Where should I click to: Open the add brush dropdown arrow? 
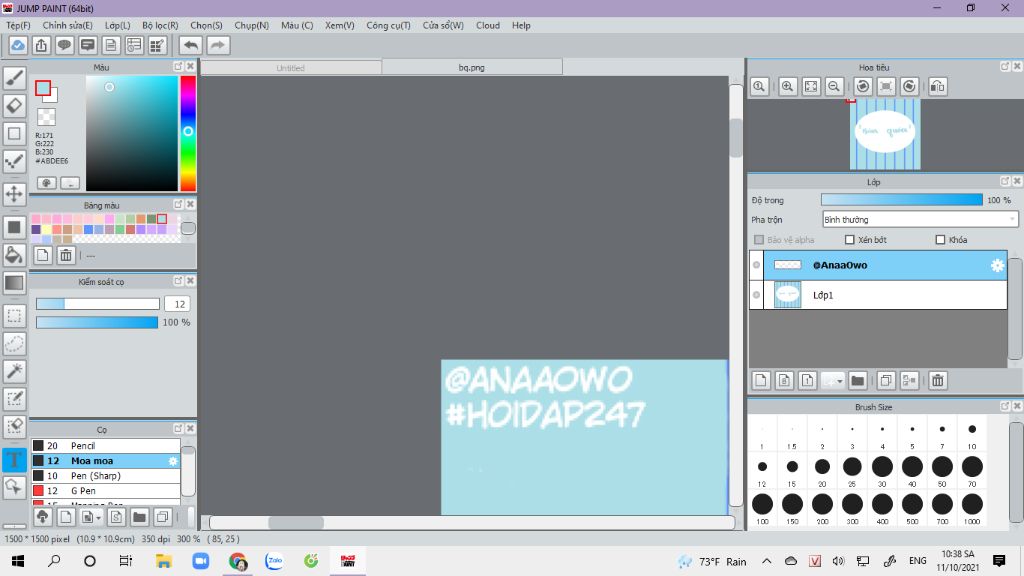pos(90,517)
